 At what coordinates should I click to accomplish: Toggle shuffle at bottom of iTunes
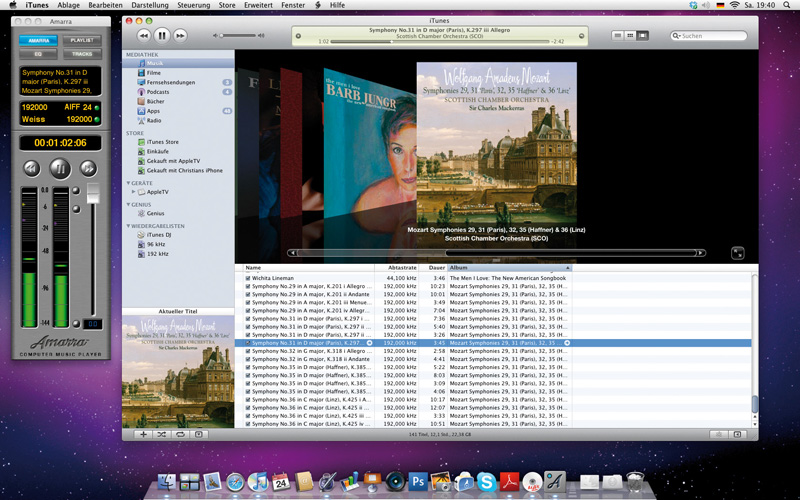pyautogui.click(x=162, y=434)
